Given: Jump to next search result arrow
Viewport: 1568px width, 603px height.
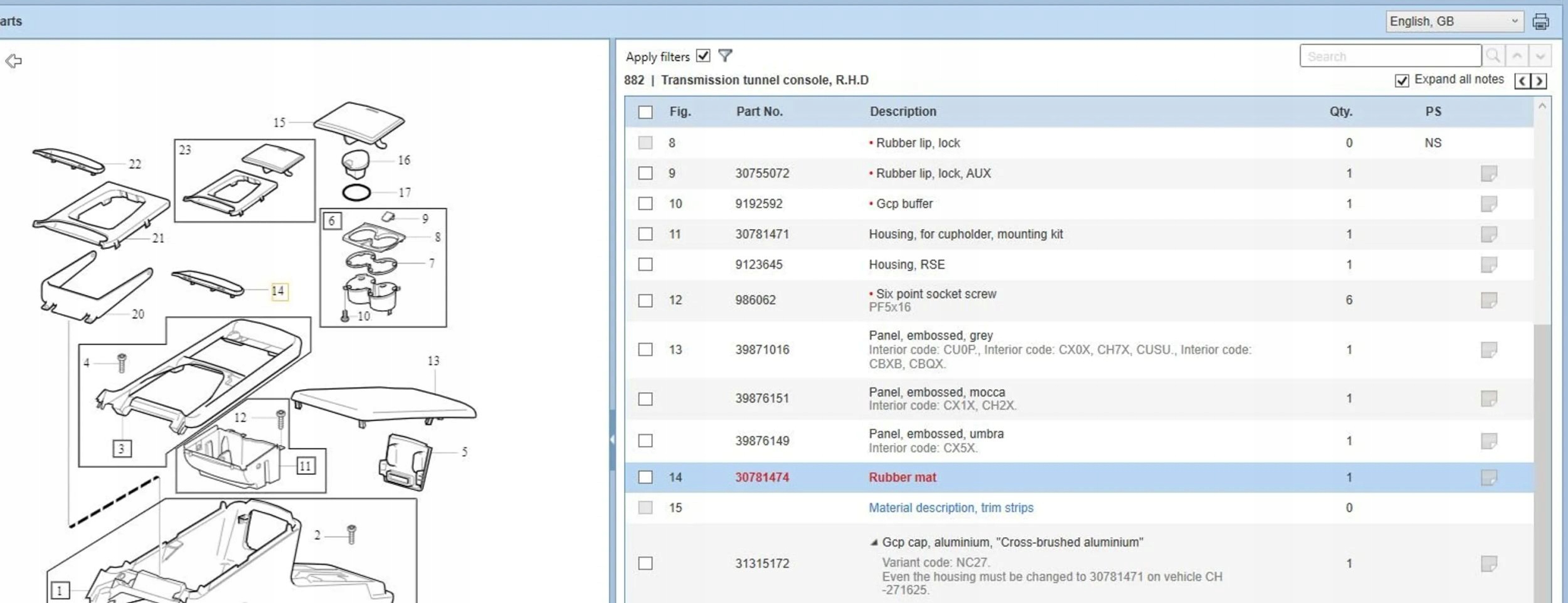Looking at the screenshot, I should [1540, 56].
